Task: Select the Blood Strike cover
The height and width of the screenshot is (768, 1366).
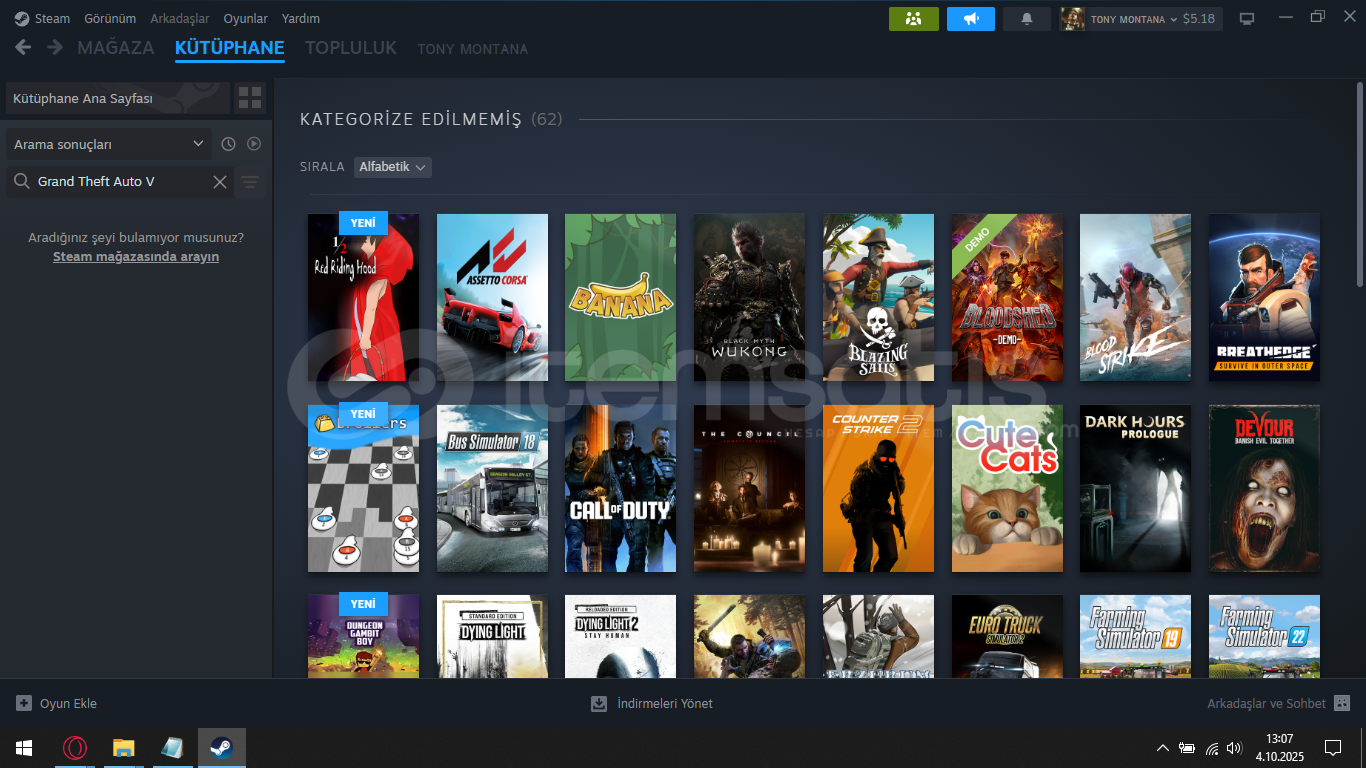Action: [x=1135, y=297]
